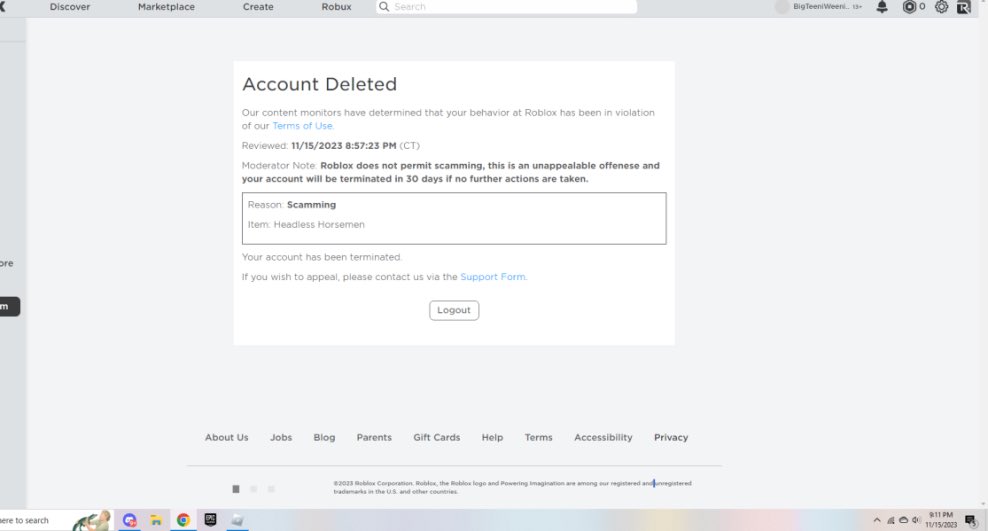Click the Account Deleted heading
988x531 pixels.
[x=319, y=84]
